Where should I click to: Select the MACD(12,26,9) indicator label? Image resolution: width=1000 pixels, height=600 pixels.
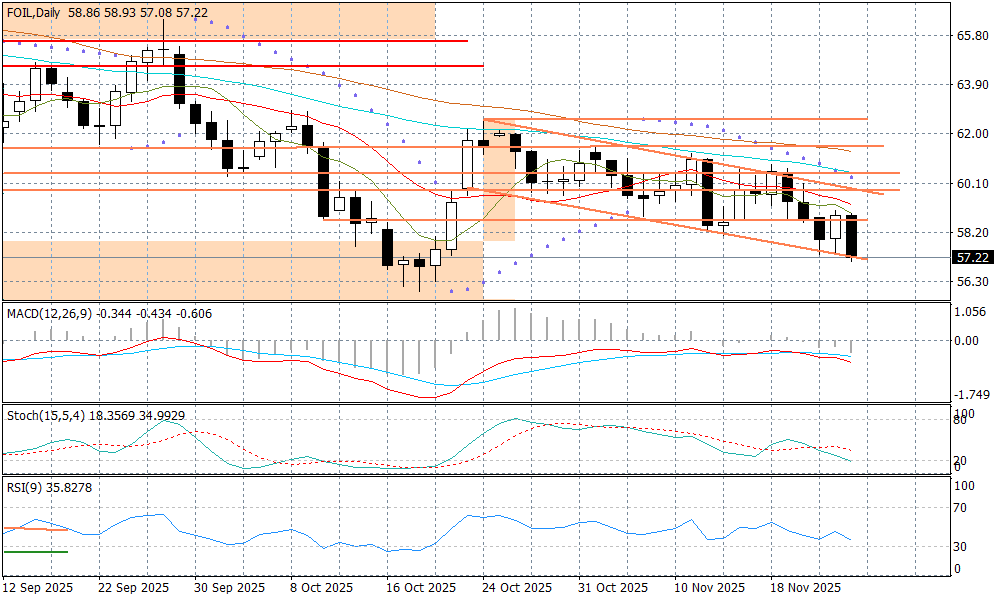[49, 314]
